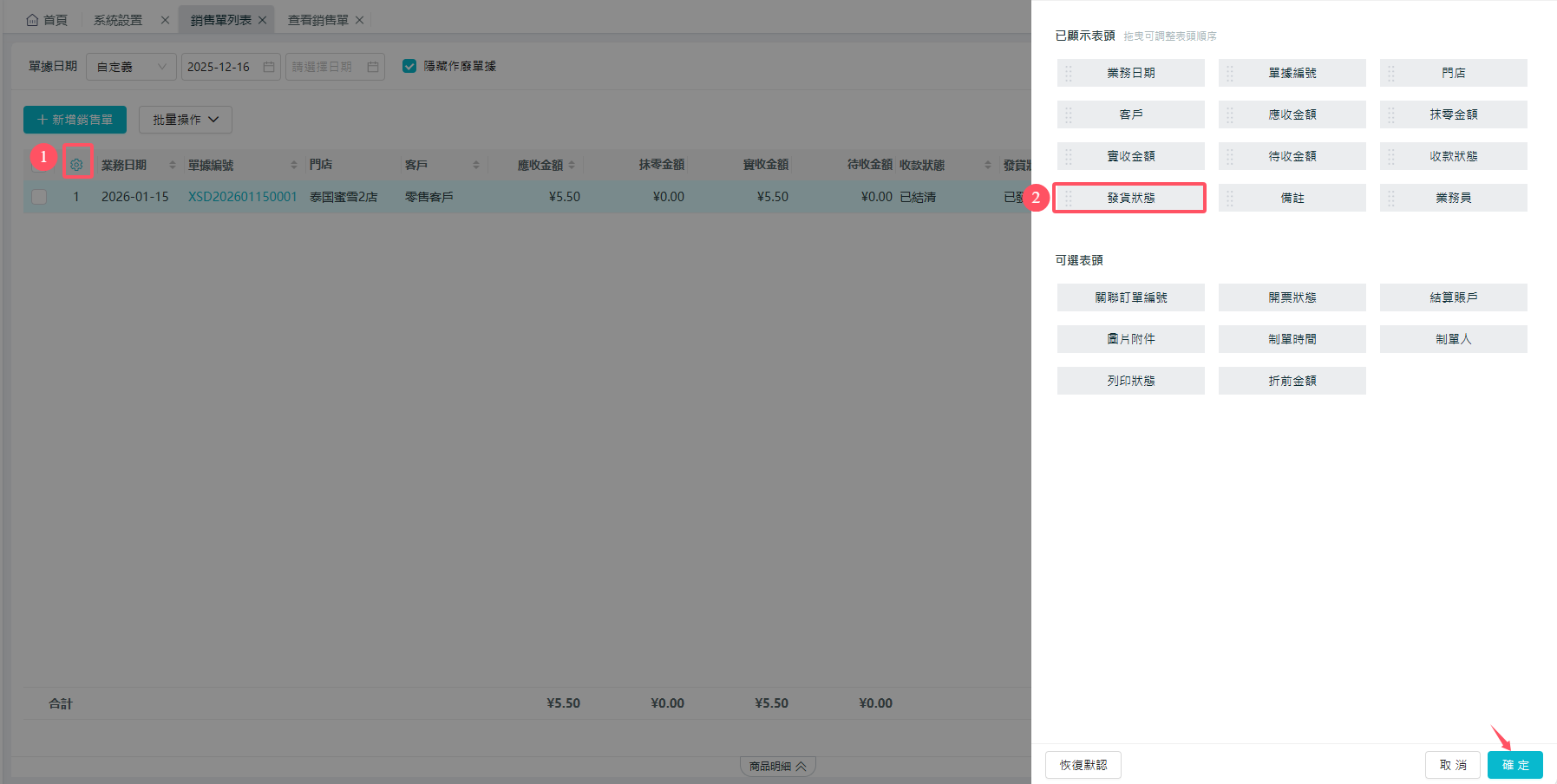1557x784 pixels.
Task: Select the checkbox for row 1
Action: click(x=39, y=197)
